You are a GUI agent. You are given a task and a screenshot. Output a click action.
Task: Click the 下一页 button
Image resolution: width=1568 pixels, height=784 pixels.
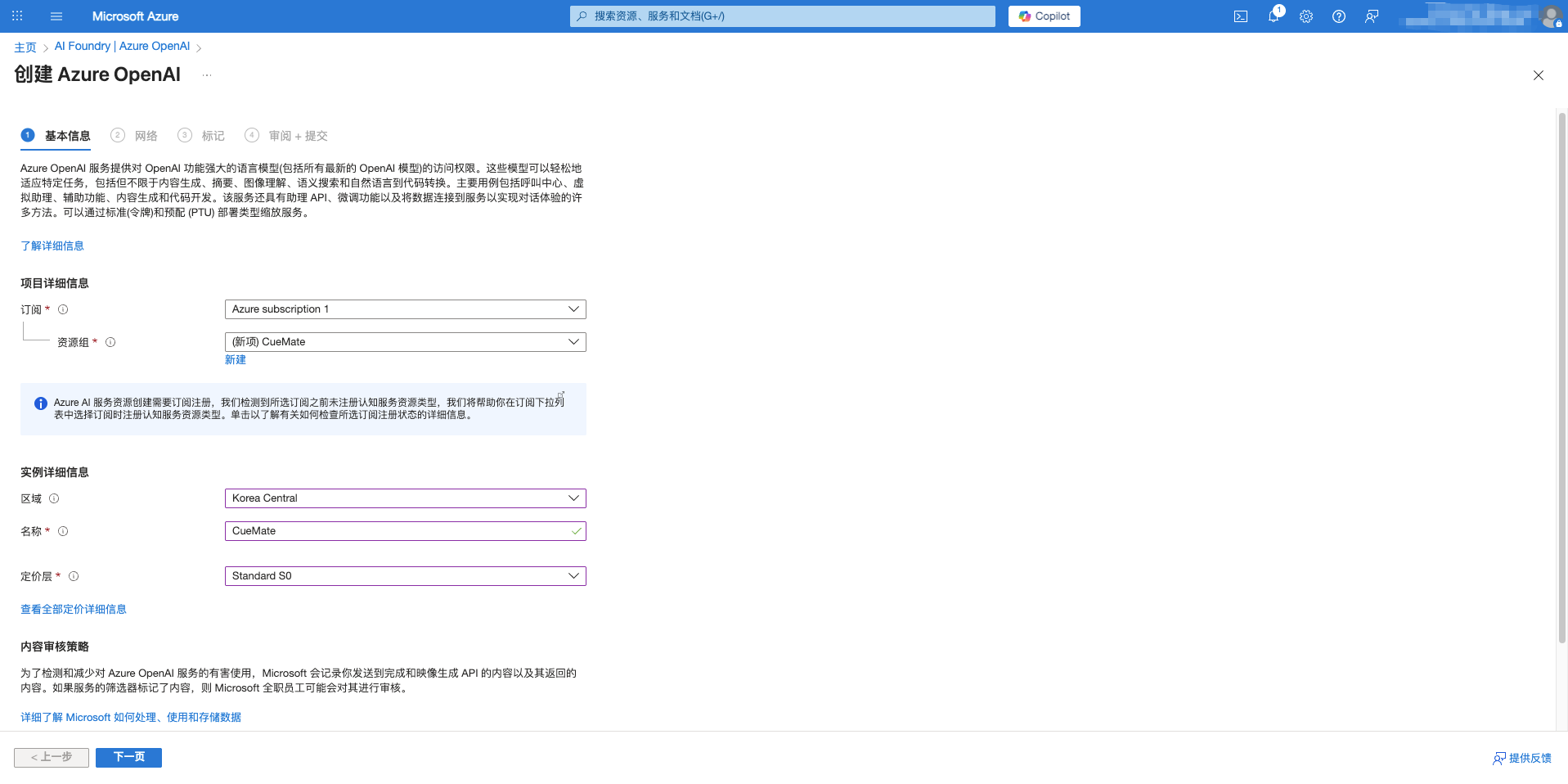coord(128,757)
